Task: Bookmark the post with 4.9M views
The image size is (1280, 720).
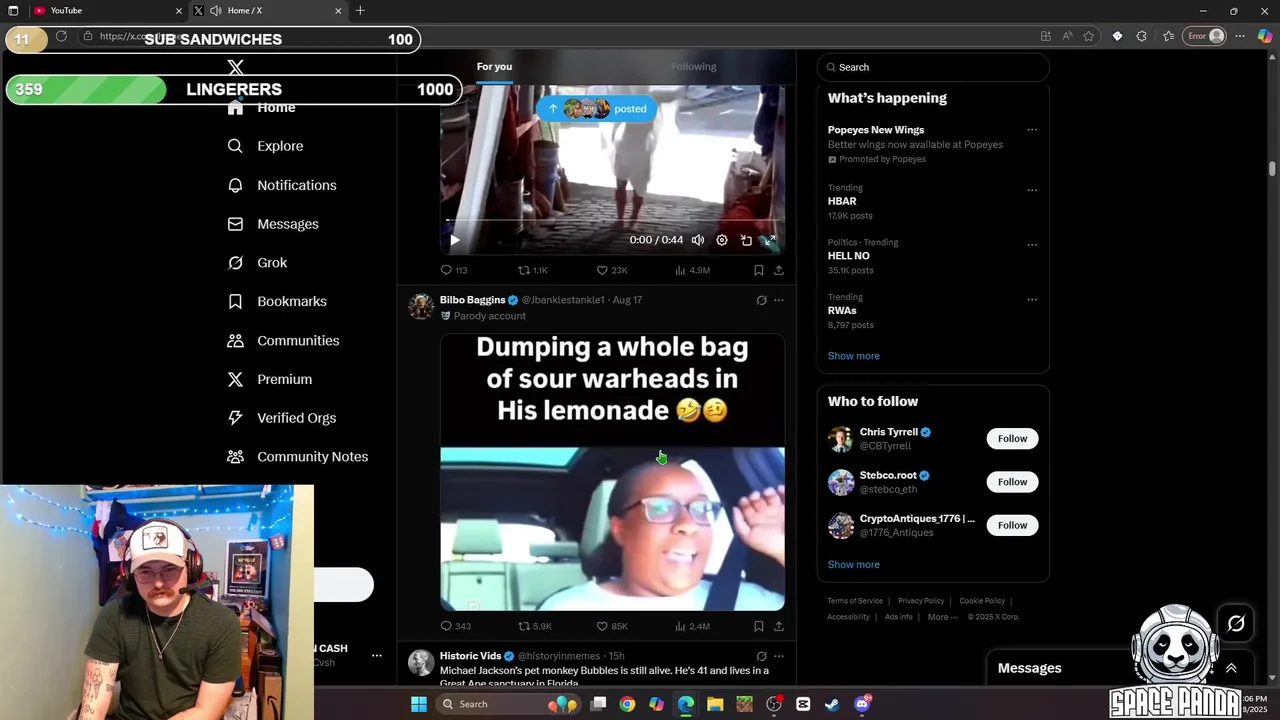Action: coord(758,270)
